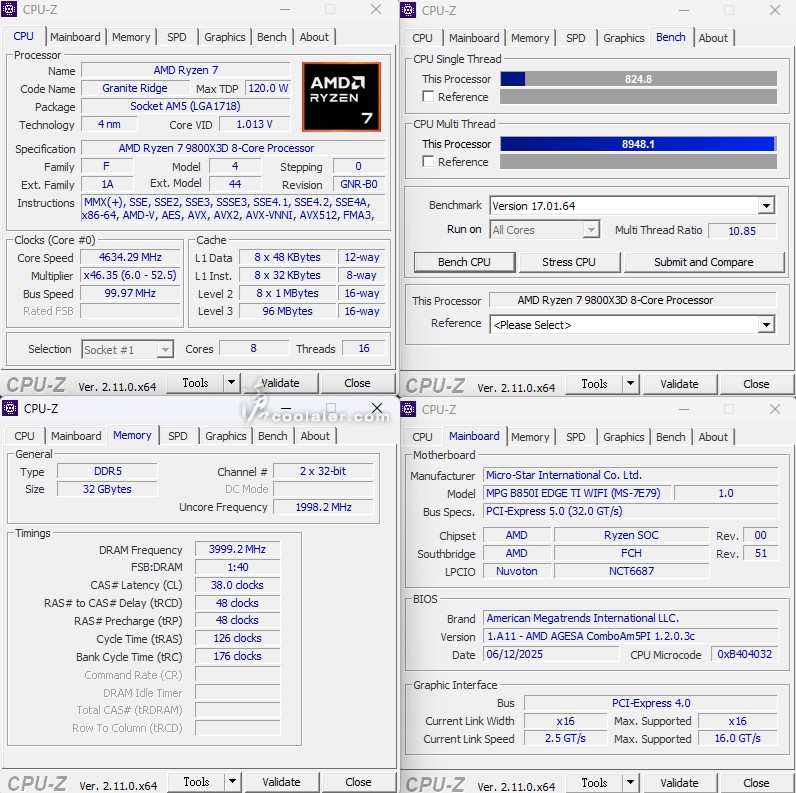Click Bus Specs PCI-Express 5.0 field

[631, 511]
